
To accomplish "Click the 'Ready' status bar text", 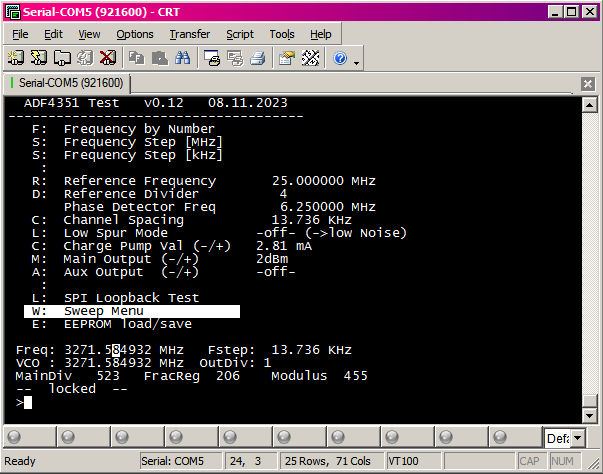I will pos(20,461).
